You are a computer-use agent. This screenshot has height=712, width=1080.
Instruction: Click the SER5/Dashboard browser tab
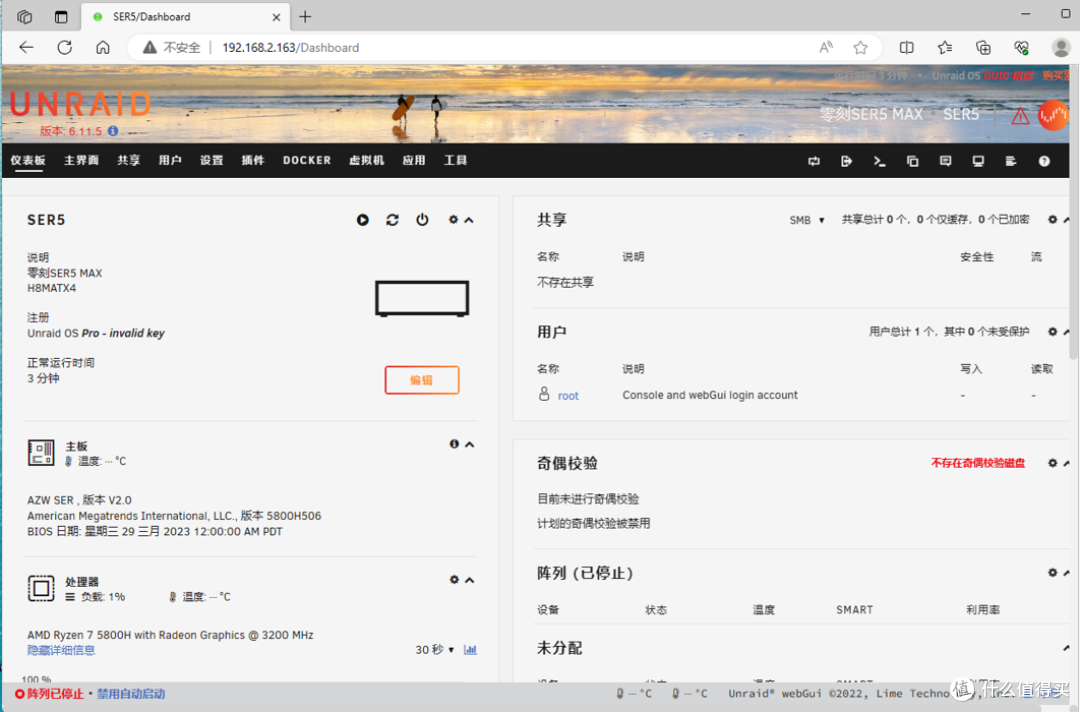pyautogui.click(x=185, y=17)
